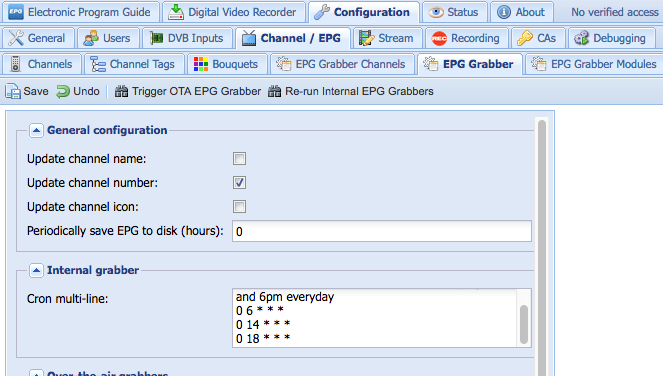Click the '0 14 * * *' cron line
The image size is (663, 376).
point(263,324)
